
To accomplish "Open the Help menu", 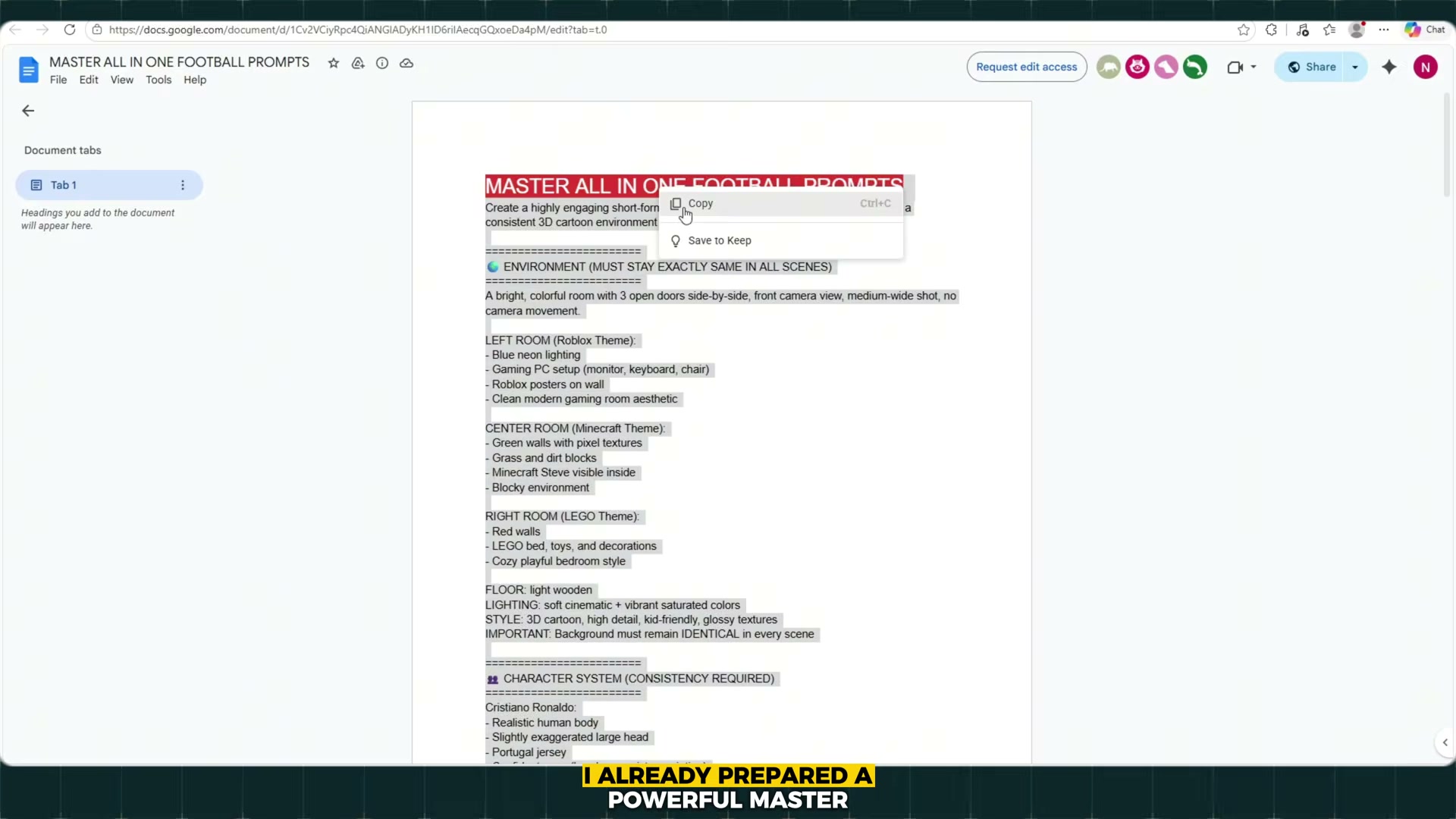I will point(195,80).
